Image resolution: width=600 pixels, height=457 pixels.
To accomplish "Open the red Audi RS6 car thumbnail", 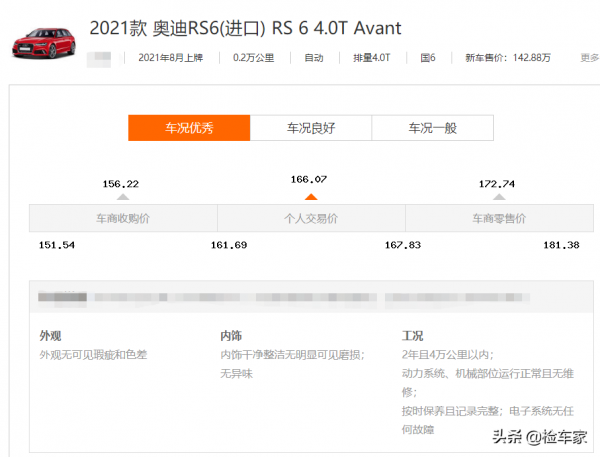I will pos(44,43).
